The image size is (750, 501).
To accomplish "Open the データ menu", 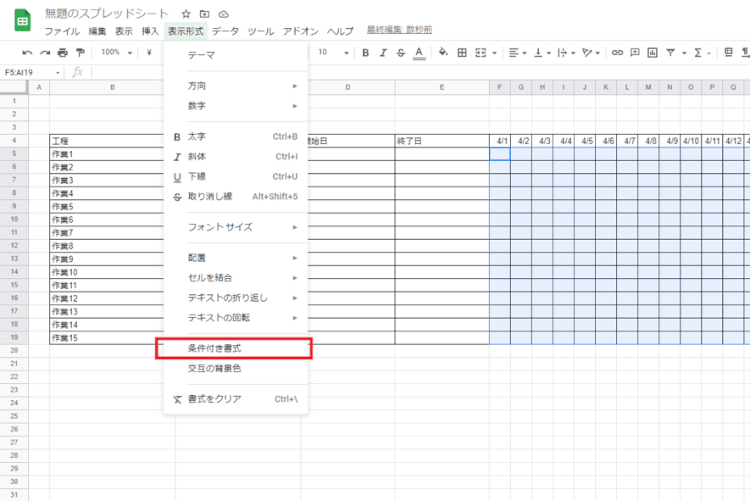I will [x=225, y=32].
